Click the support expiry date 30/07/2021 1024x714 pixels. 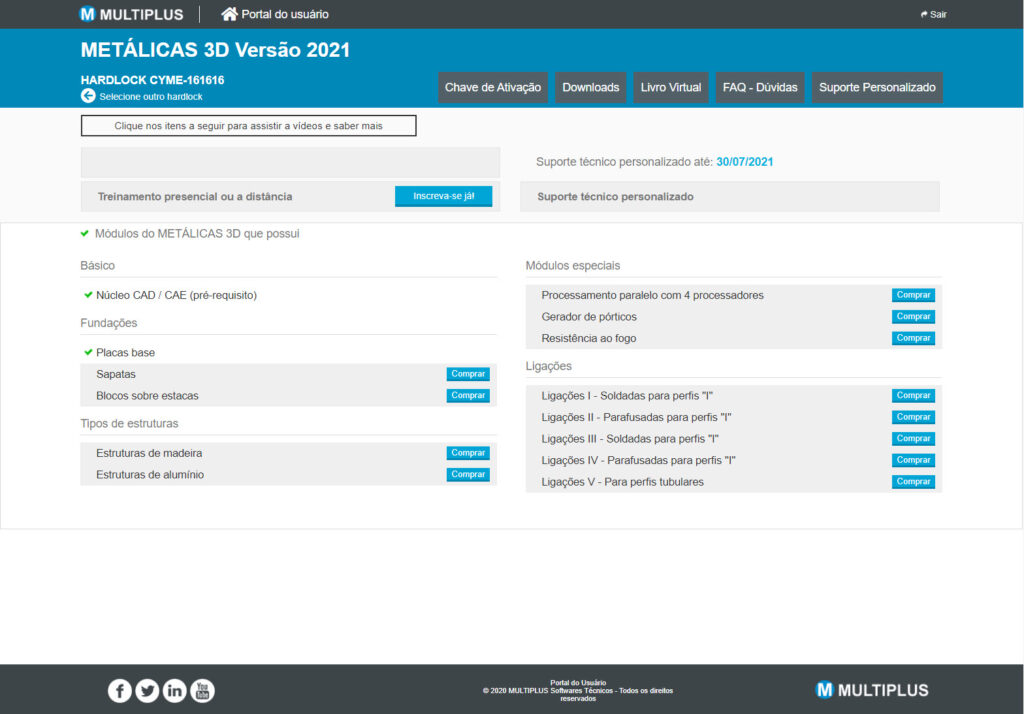click(x=744, y=162)
